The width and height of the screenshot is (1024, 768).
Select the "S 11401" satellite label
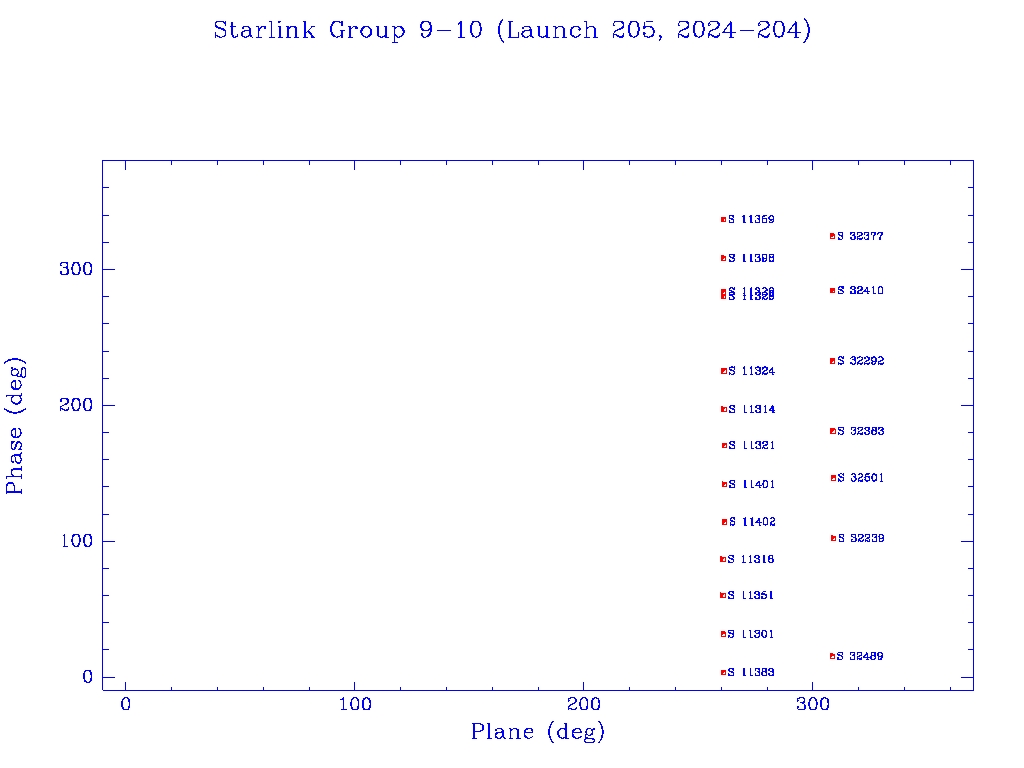tap(752, 485)
